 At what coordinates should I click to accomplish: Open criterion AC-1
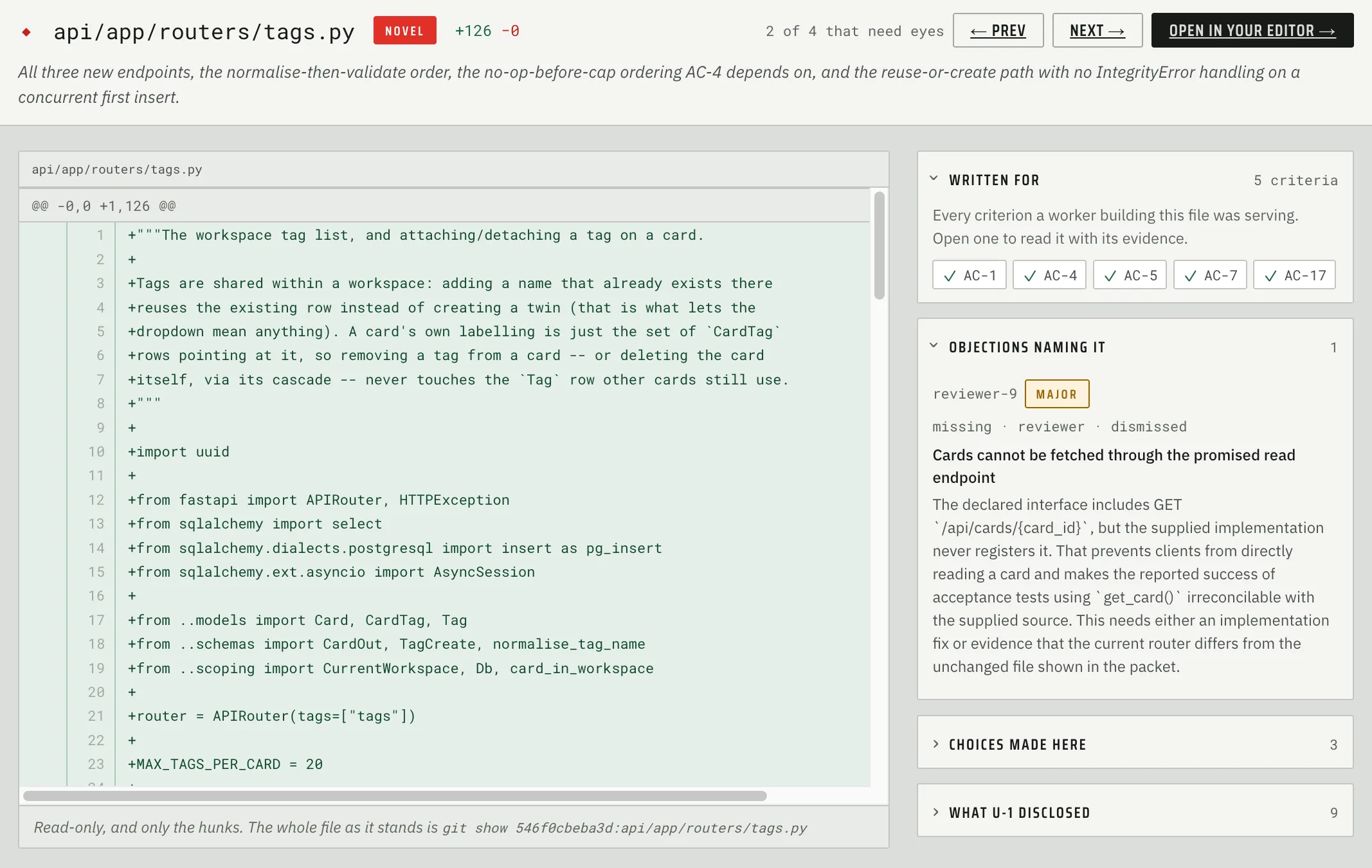pos(969,275)
